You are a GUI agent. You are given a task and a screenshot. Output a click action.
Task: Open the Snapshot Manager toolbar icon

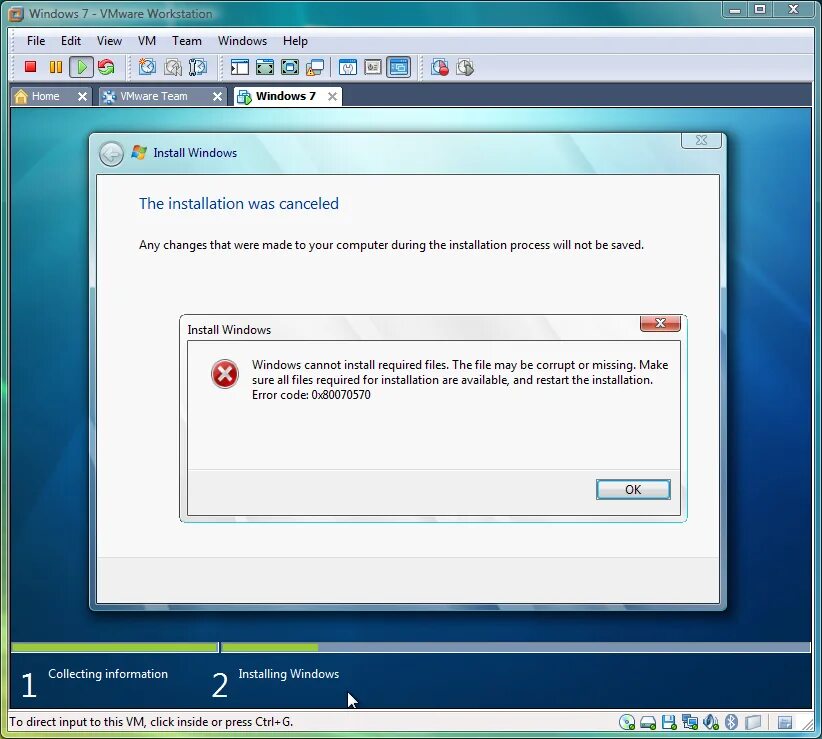click(198, 67)
